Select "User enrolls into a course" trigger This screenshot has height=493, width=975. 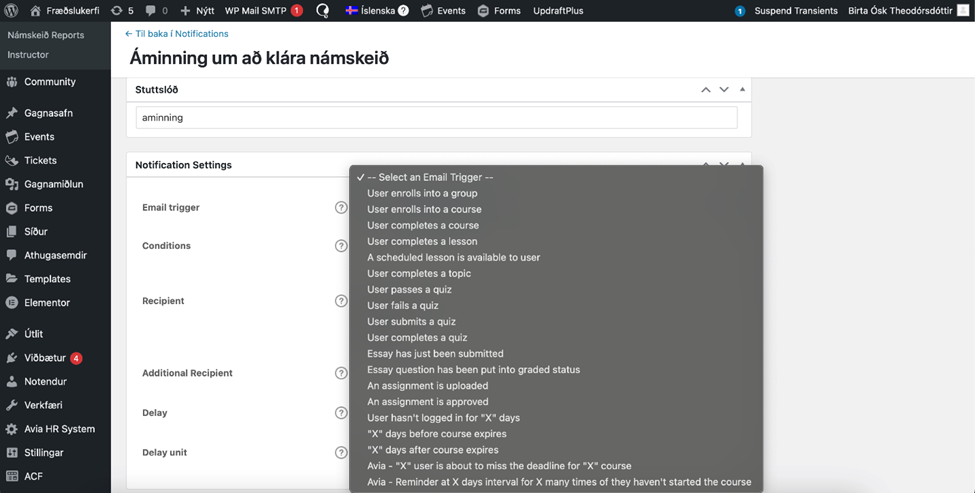coord(424,209)
